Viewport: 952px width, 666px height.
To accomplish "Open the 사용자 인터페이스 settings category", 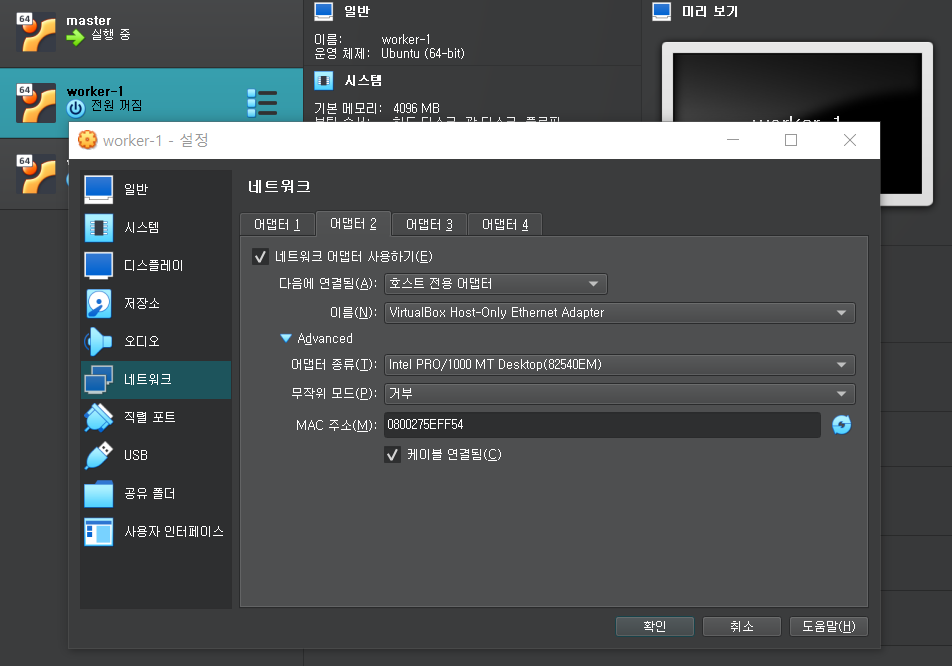I will [155, 531].
